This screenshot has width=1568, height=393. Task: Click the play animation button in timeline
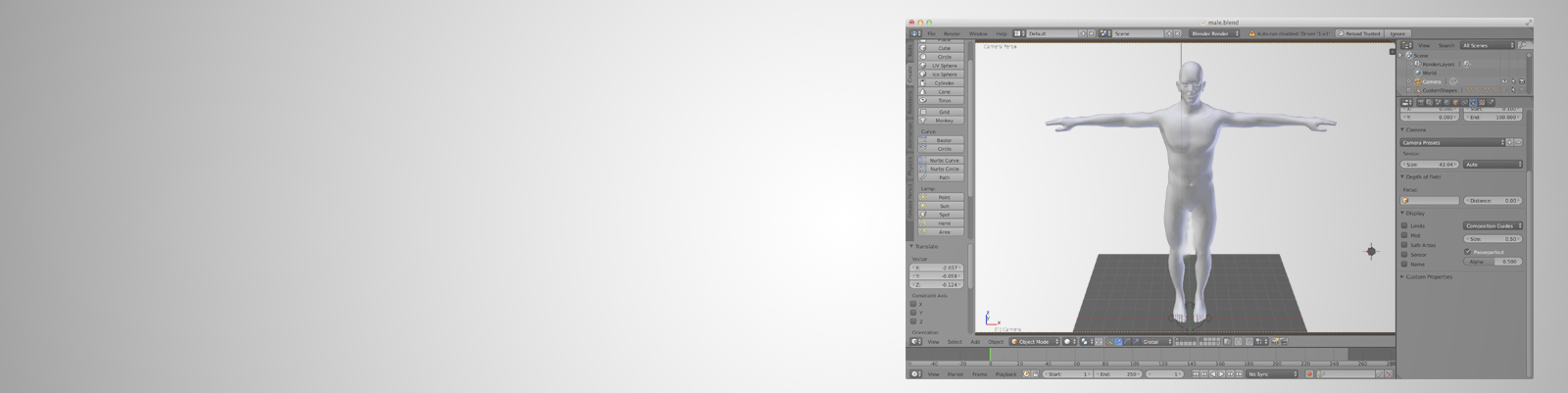point(1222,374)
